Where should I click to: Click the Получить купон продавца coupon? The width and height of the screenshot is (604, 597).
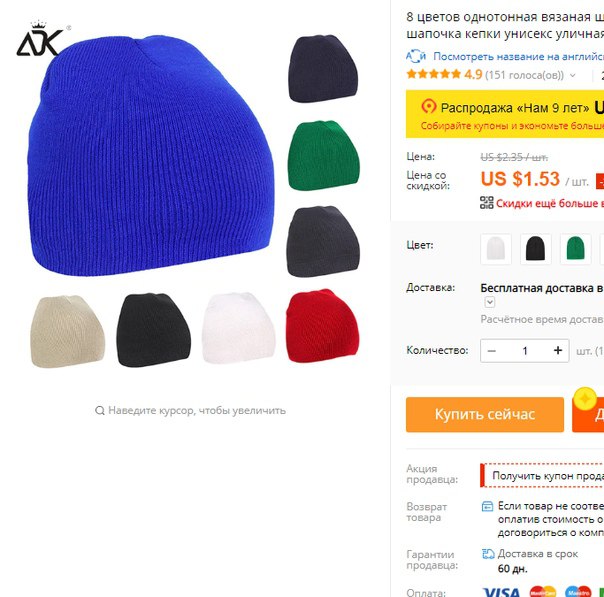(542, 476)
